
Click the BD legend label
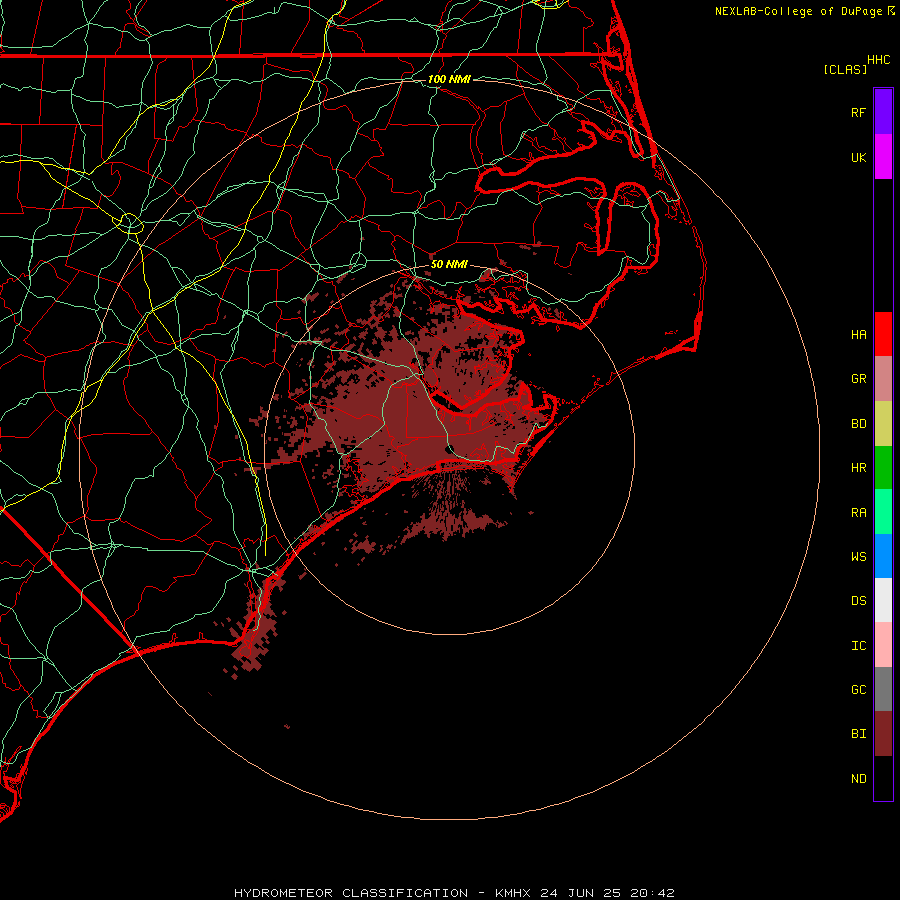pos(858,424)
